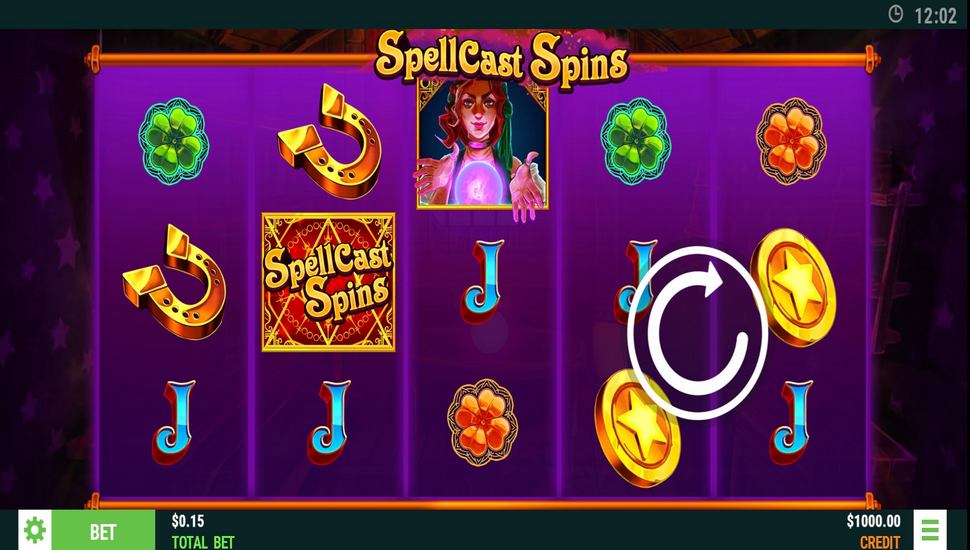Viewport: 970px width, 550px height.
Task: Click the circular spin button
Action: pyautogui.click(x=698, y=333)
